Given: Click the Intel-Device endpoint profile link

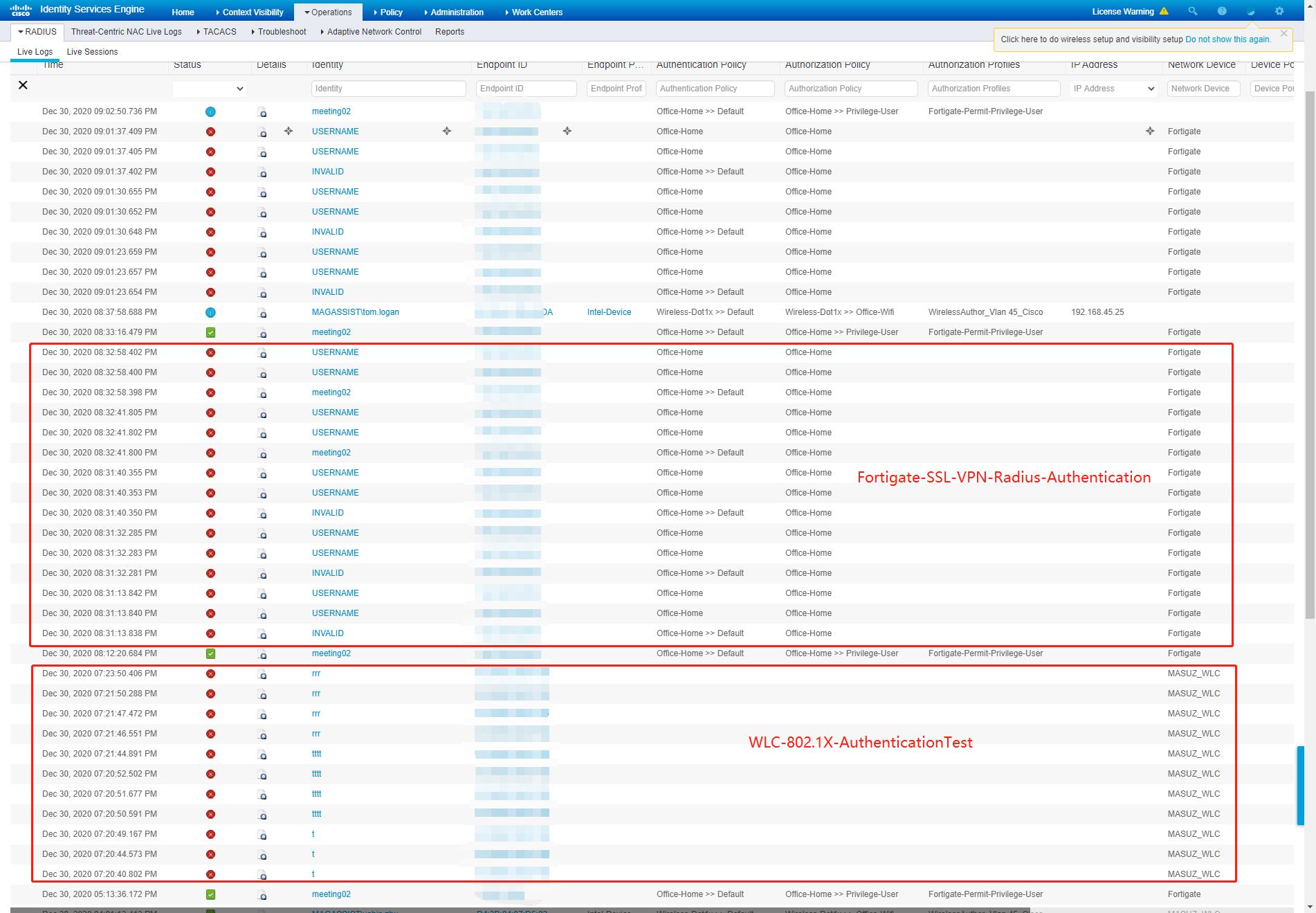Looking at the screenshot, I should 609,312.
